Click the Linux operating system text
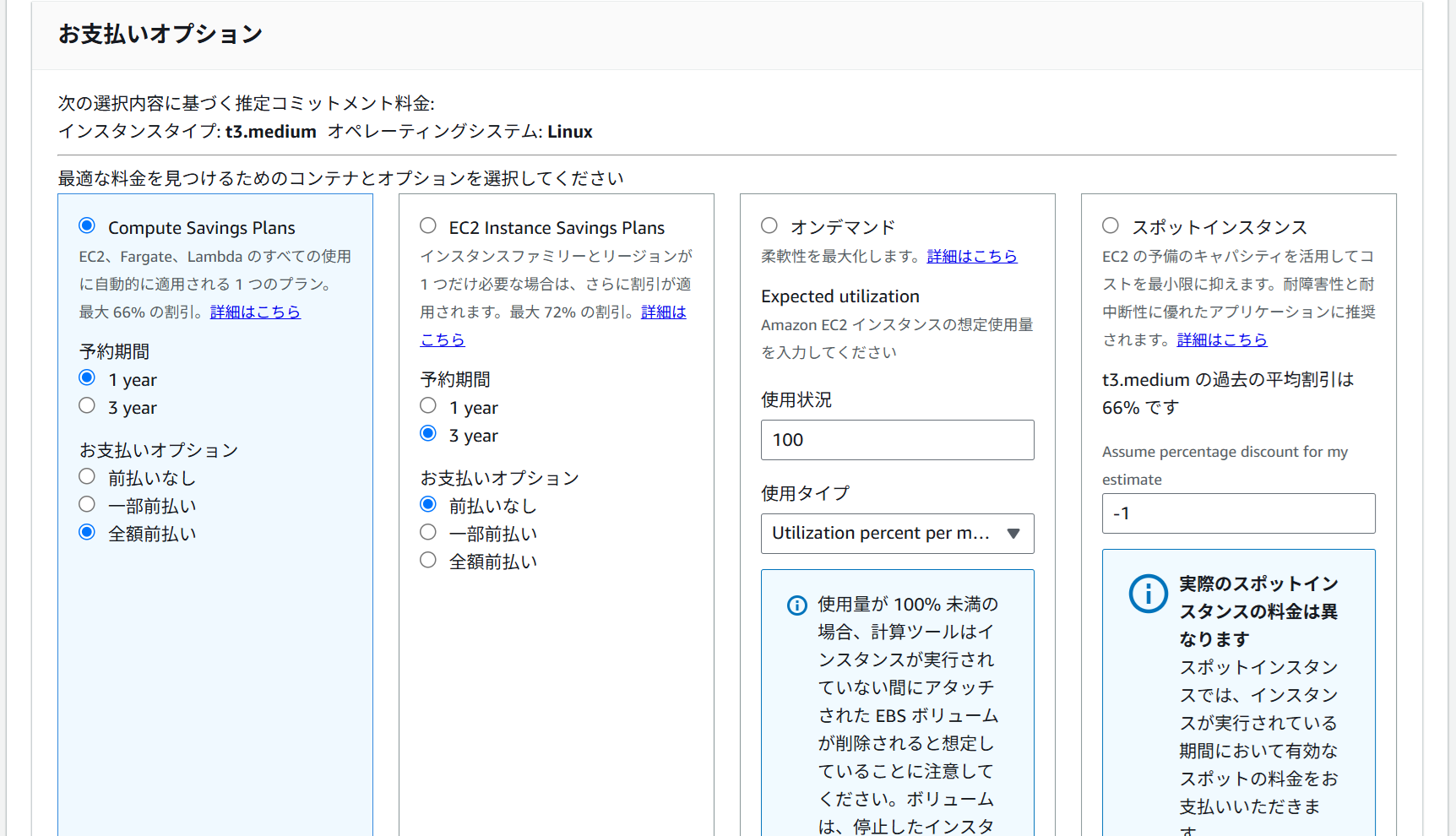Screen dimensions: 1456x836 [570, 132]
